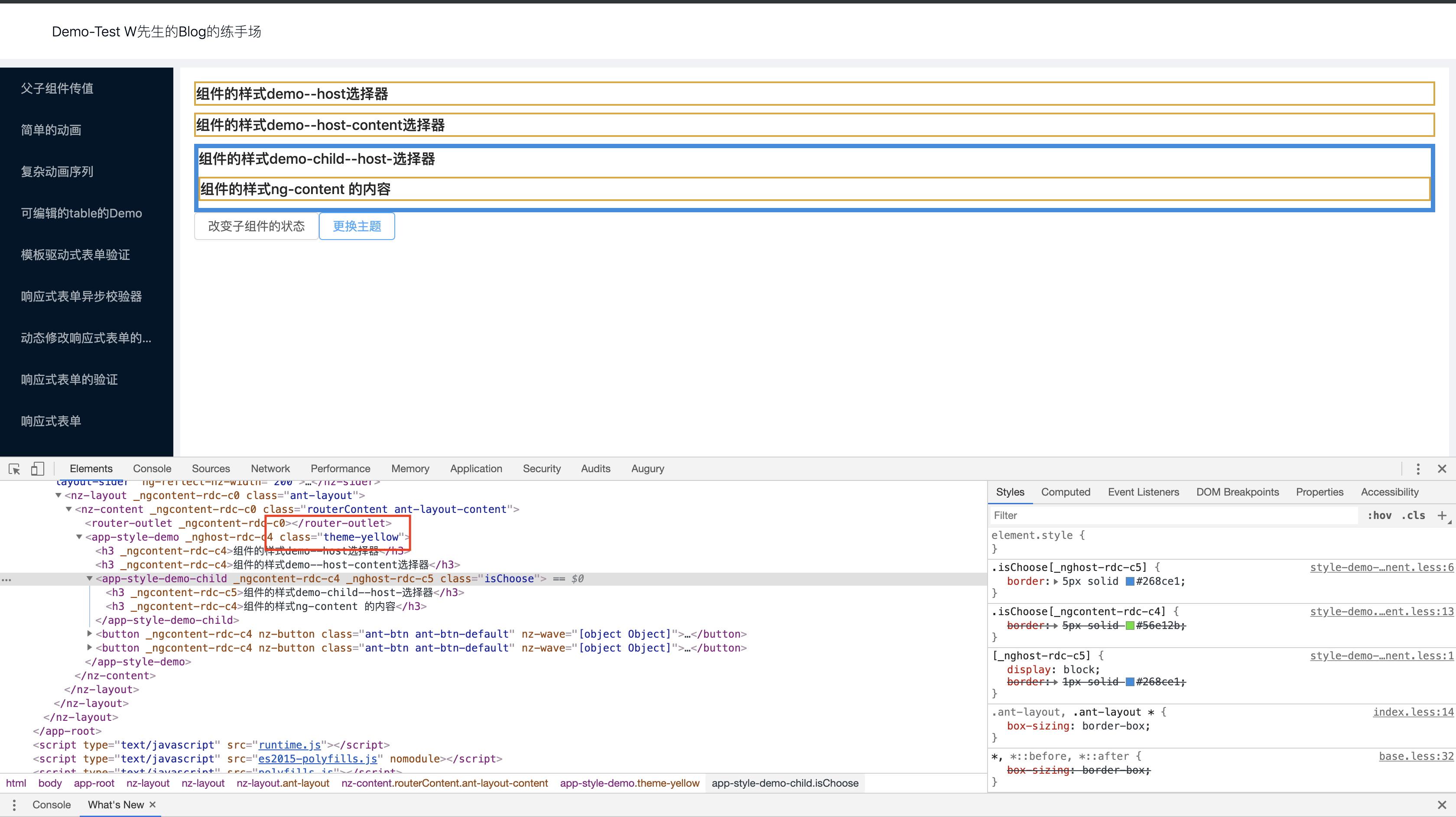This screenshot has width=1456, height=817.
Task: Open the Computed styles tab
Action: (1066, 492)
